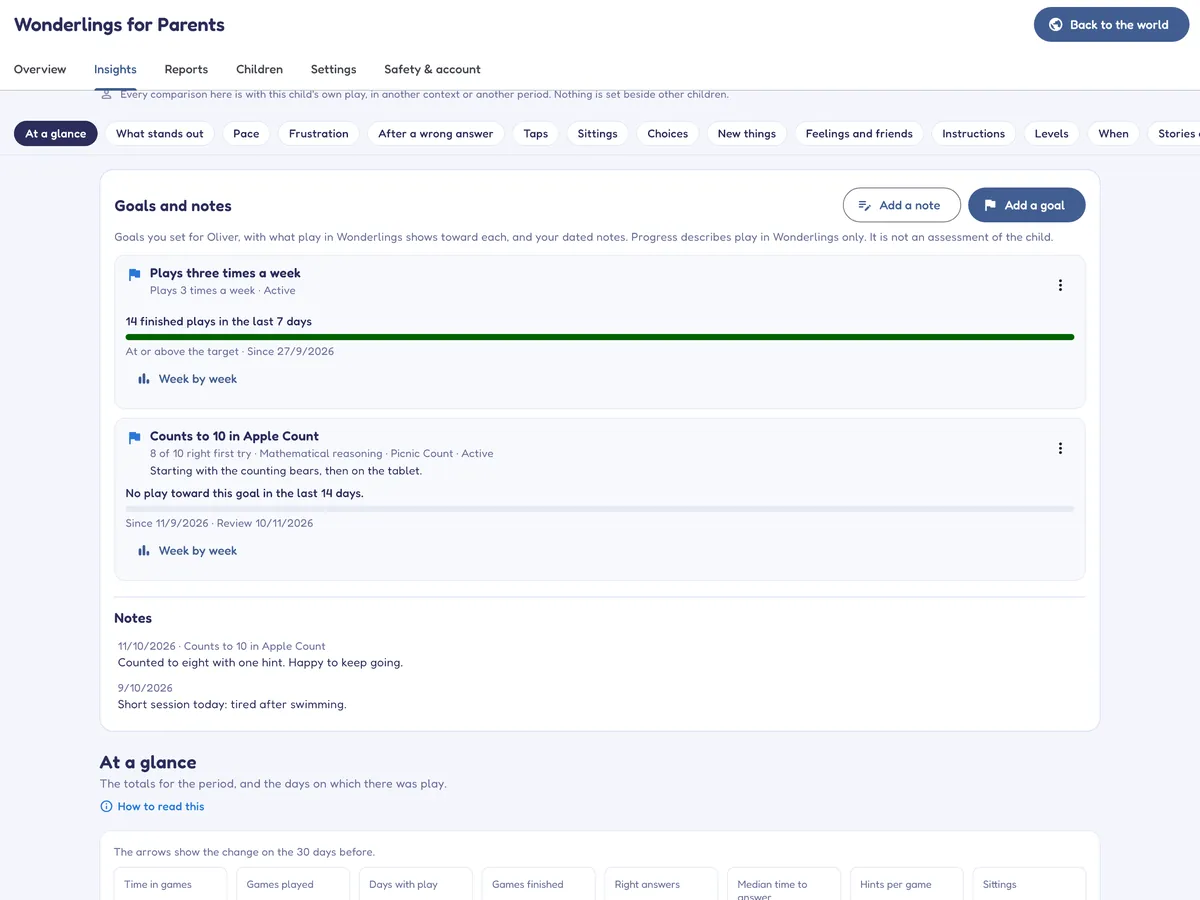1200x900 pixels.
Task: Click the note icon in Add a note button
Action: [x=865, y=205]
